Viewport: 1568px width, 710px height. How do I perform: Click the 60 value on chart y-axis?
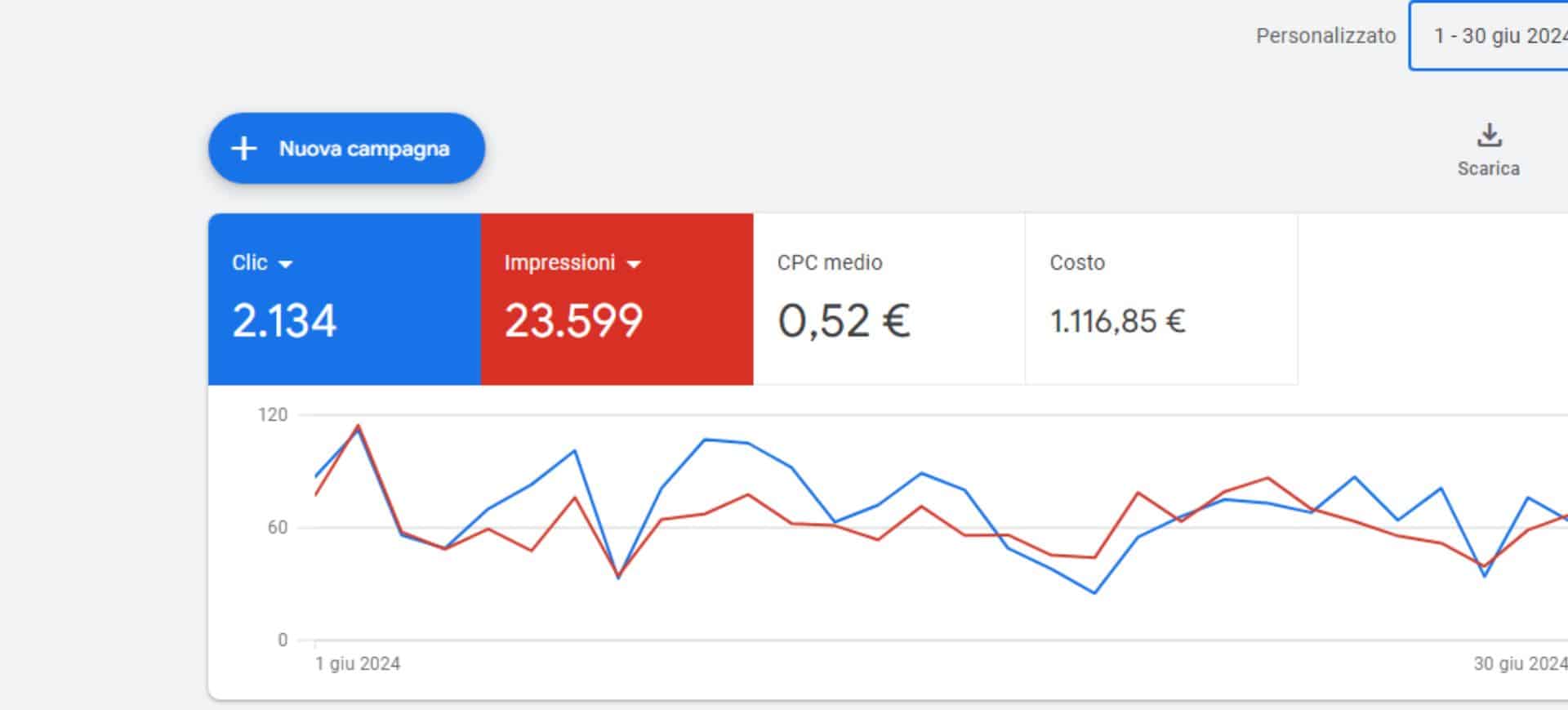click(278, 528)
